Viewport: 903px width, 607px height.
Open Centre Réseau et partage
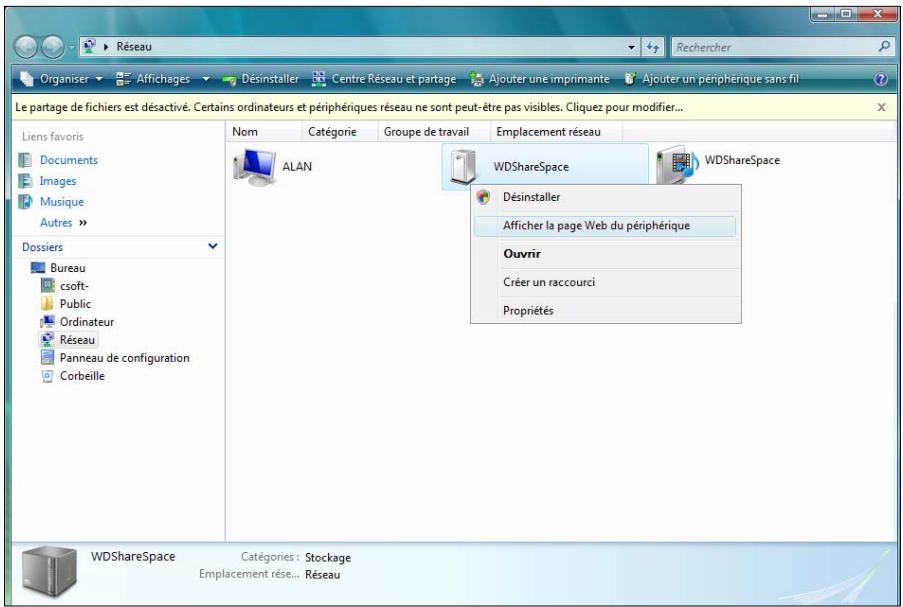[x=384, y=79]
